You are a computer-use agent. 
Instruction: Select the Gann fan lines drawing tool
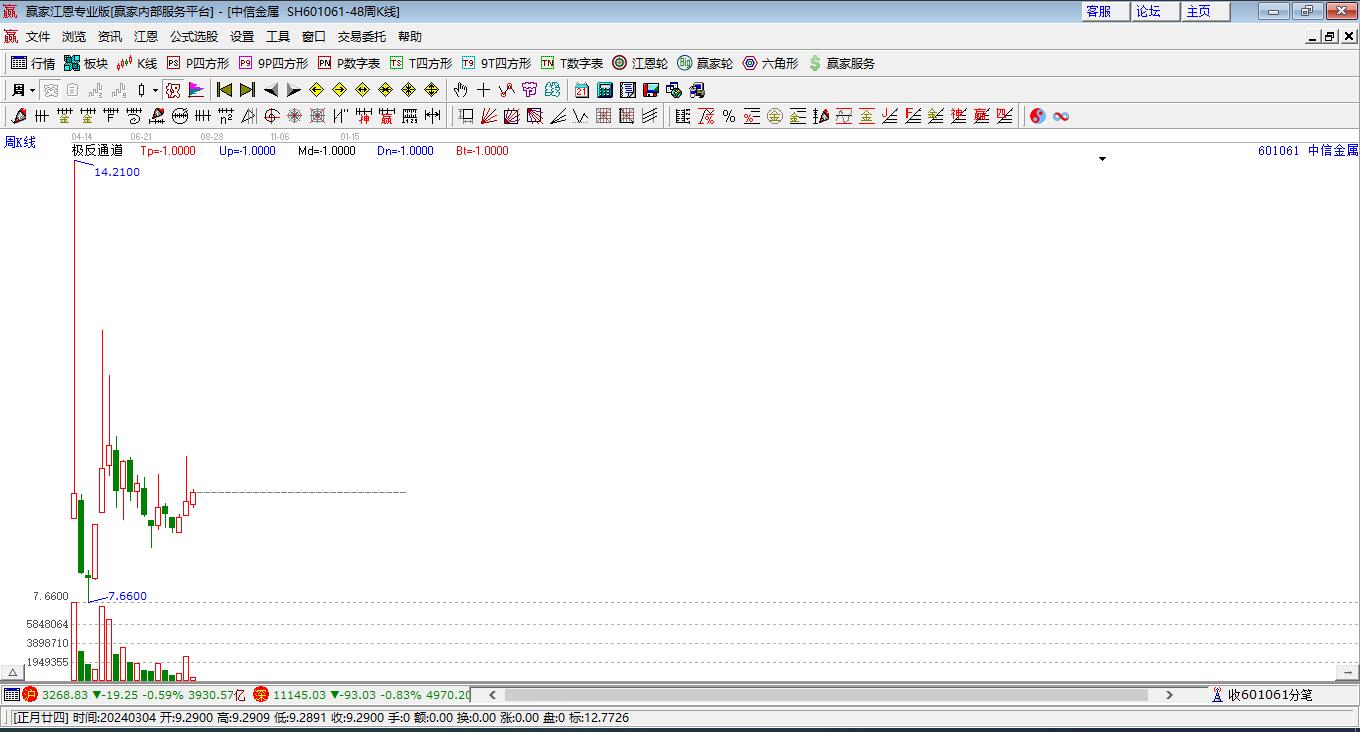(489, 116)
